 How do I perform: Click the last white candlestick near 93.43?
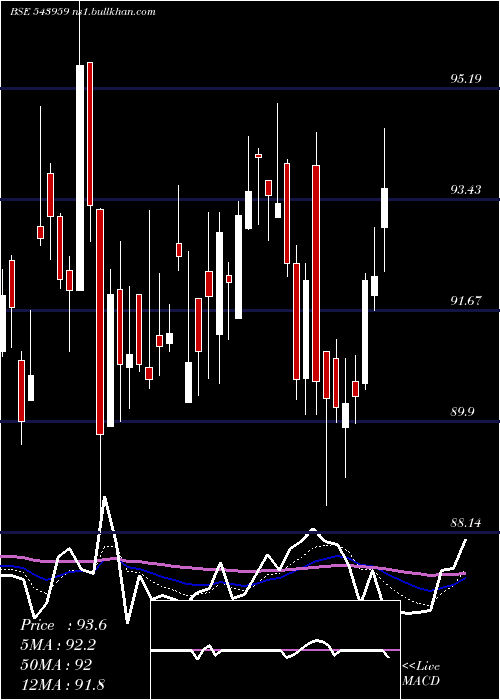point(384,208)
